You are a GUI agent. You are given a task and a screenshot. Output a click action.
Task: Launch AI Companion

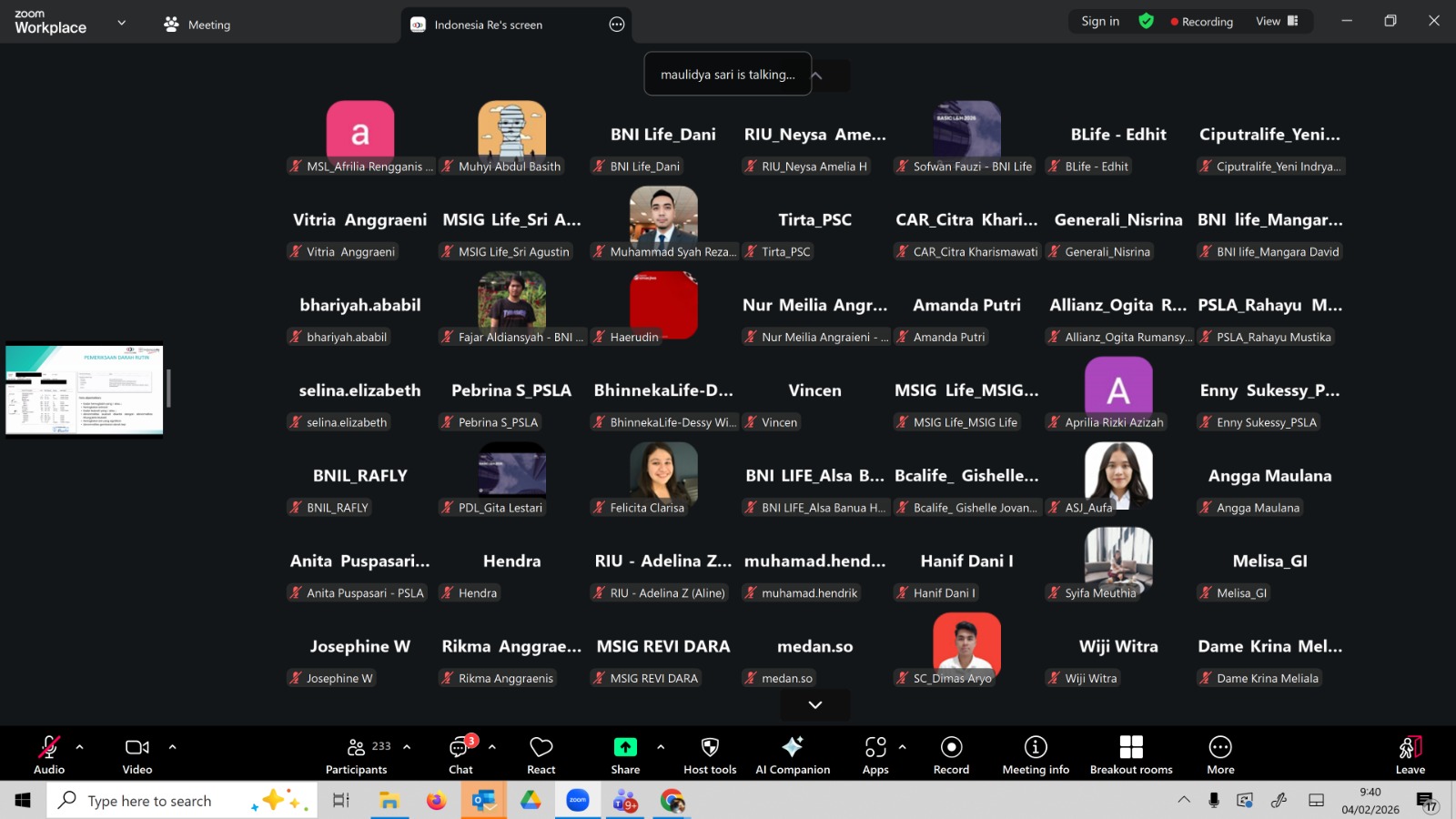click(793, 755)
